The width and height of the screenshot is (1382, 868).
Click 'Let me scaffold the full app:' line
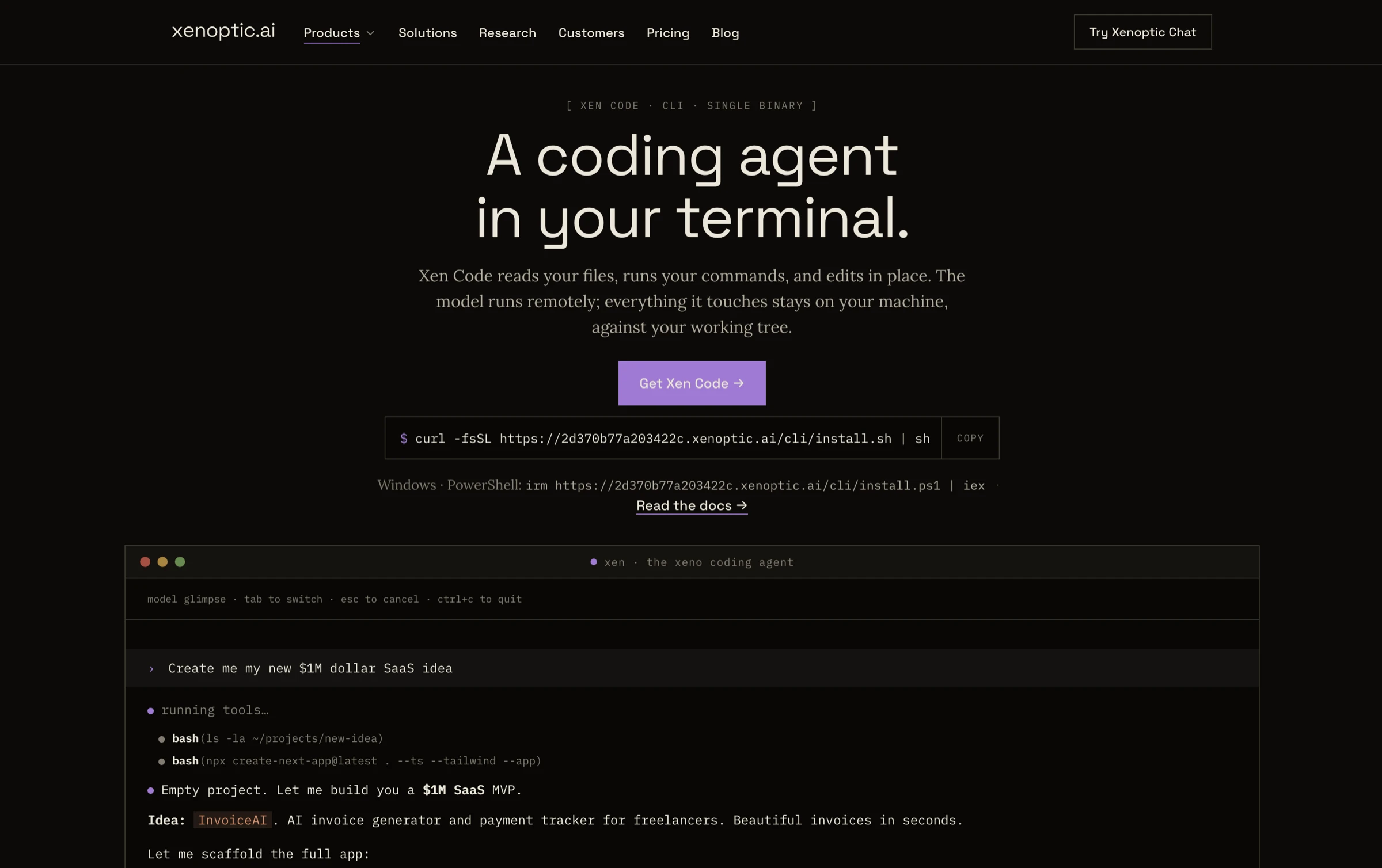coord(259,854)
